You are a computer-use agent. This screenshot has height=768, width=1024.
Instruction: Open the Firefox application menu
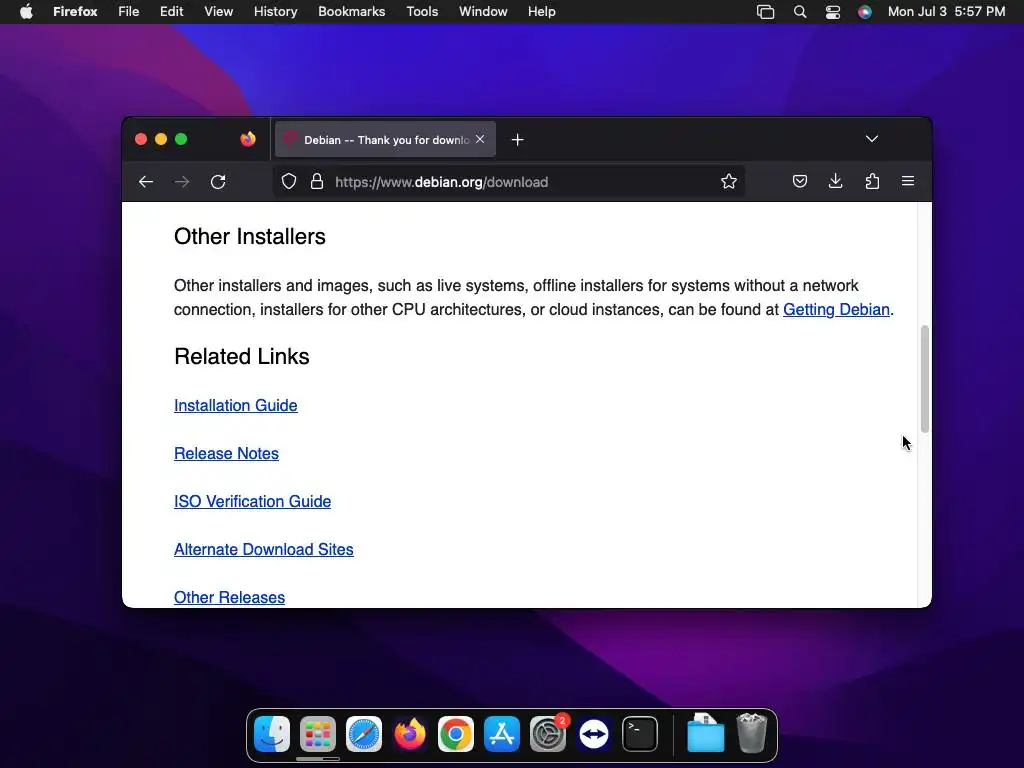pos(75,12)
